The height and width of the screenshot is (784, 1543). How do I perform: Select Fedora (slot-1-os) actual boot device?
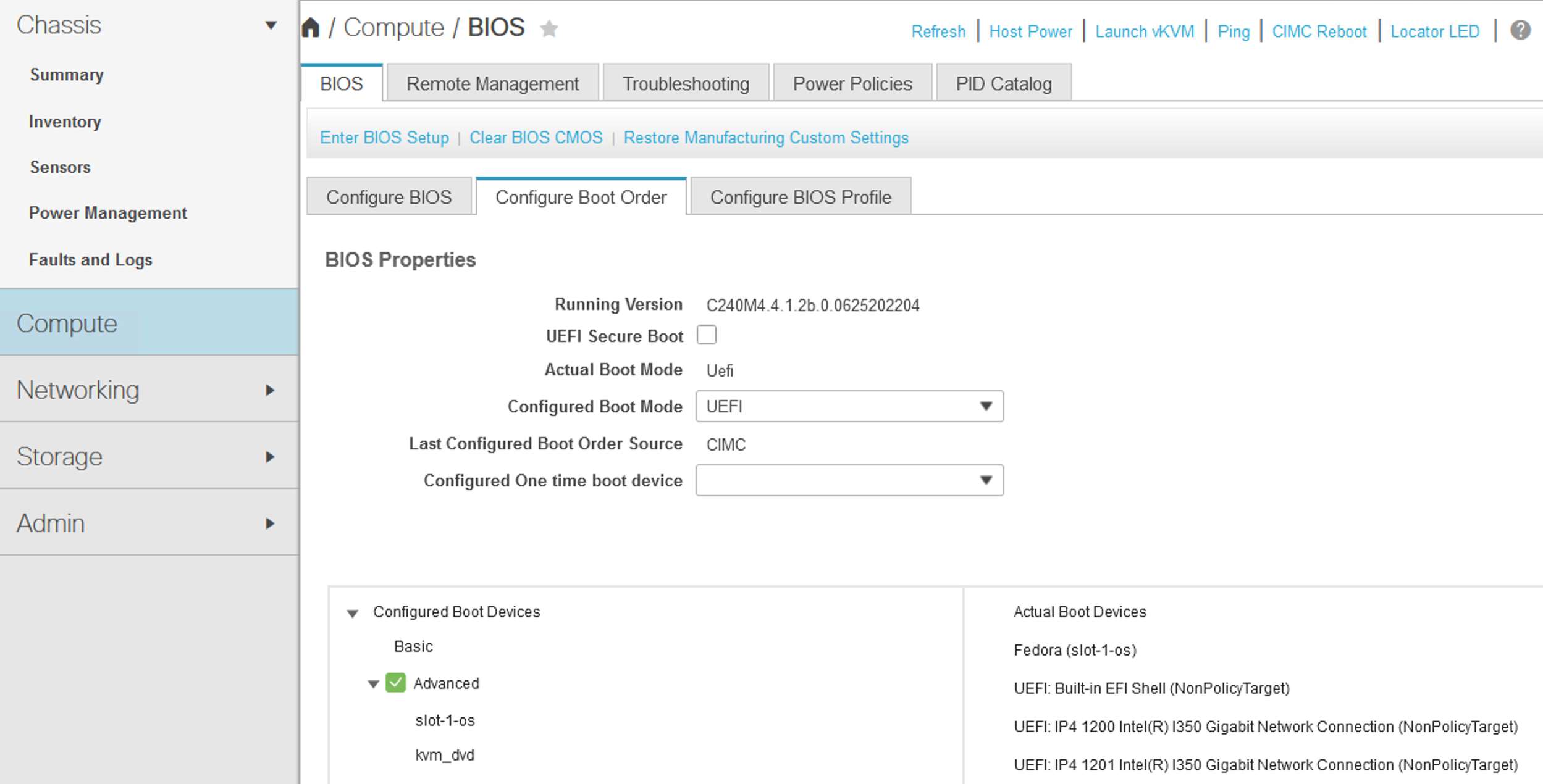point(1075,650)
